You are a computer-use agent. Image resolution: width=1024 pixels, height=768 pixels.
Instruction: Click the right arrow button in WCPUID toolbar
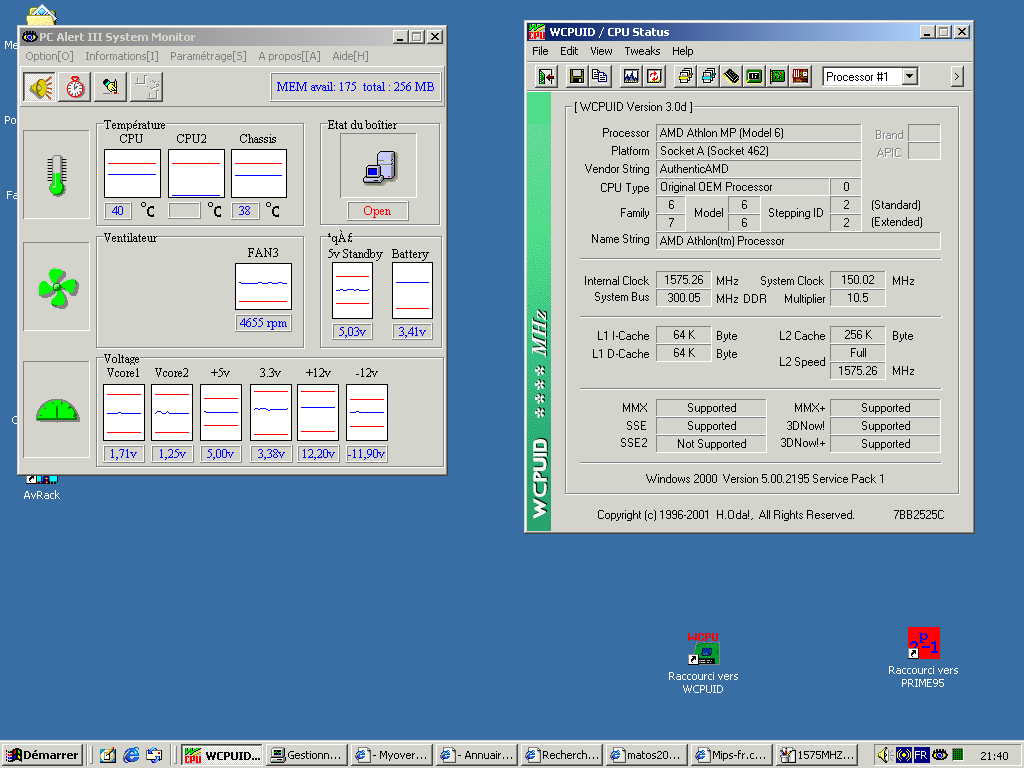(x=957, y=77)
